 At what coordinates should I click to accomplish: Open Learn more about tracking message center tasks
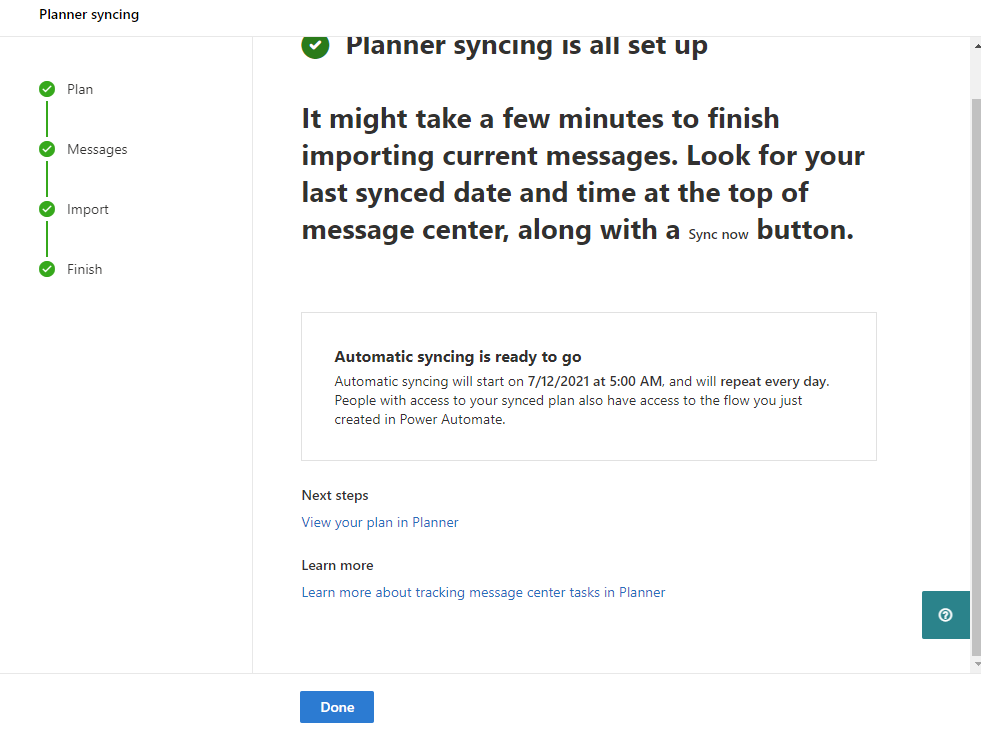click(483, 592)
